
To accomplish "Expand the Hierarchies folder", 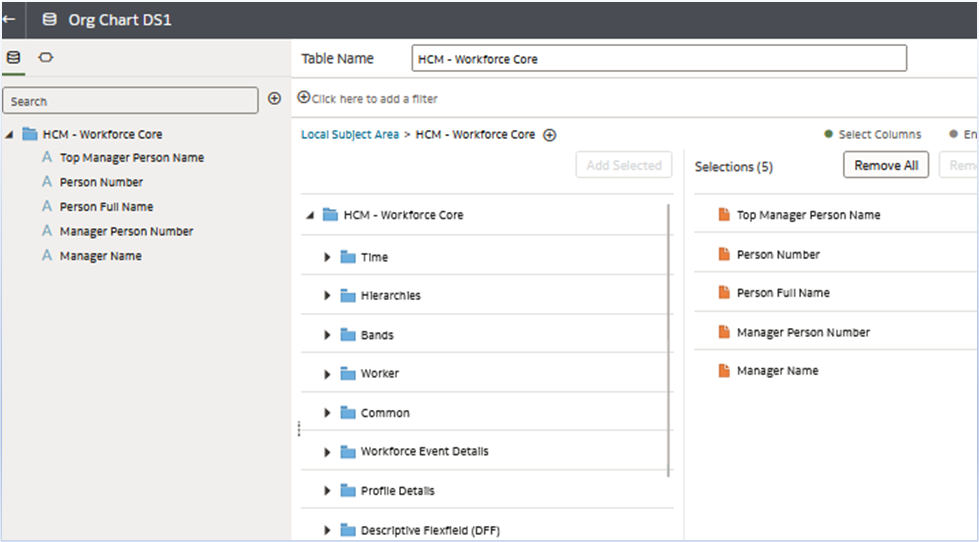I will tap(327, 296).
